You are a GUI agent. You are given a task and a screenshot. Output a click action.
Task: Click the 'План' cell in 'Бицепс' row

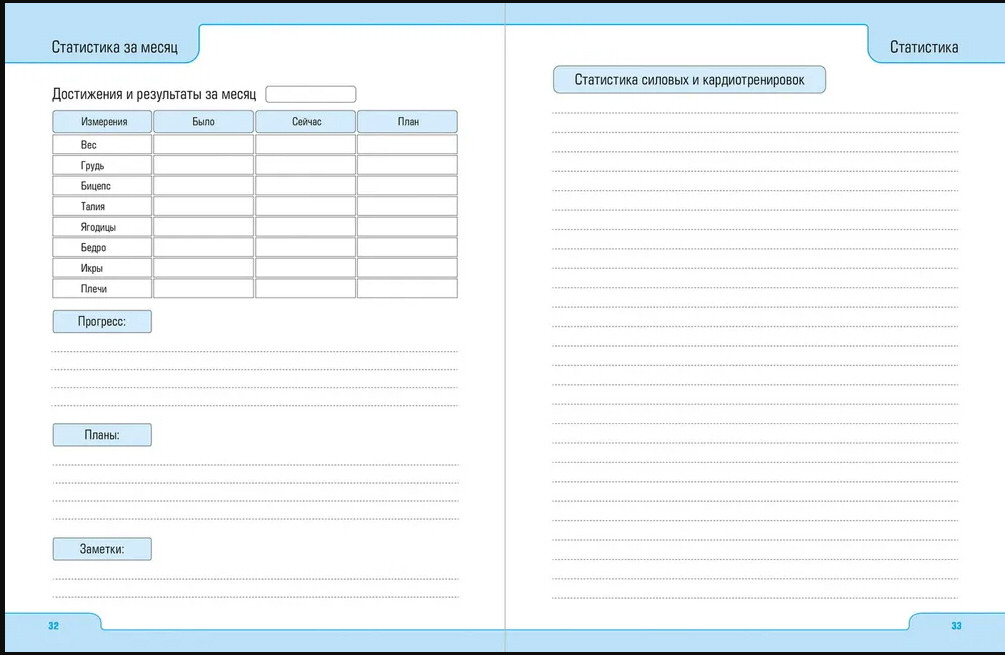(x=407, y=186)
